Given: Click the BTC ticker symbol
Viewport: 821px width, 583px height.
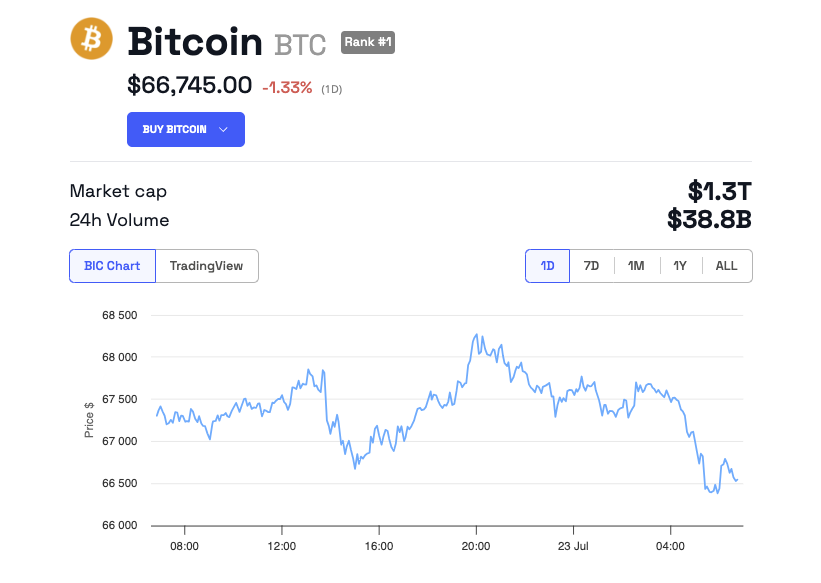Looking at the screenshot, I should pos(300,44).
